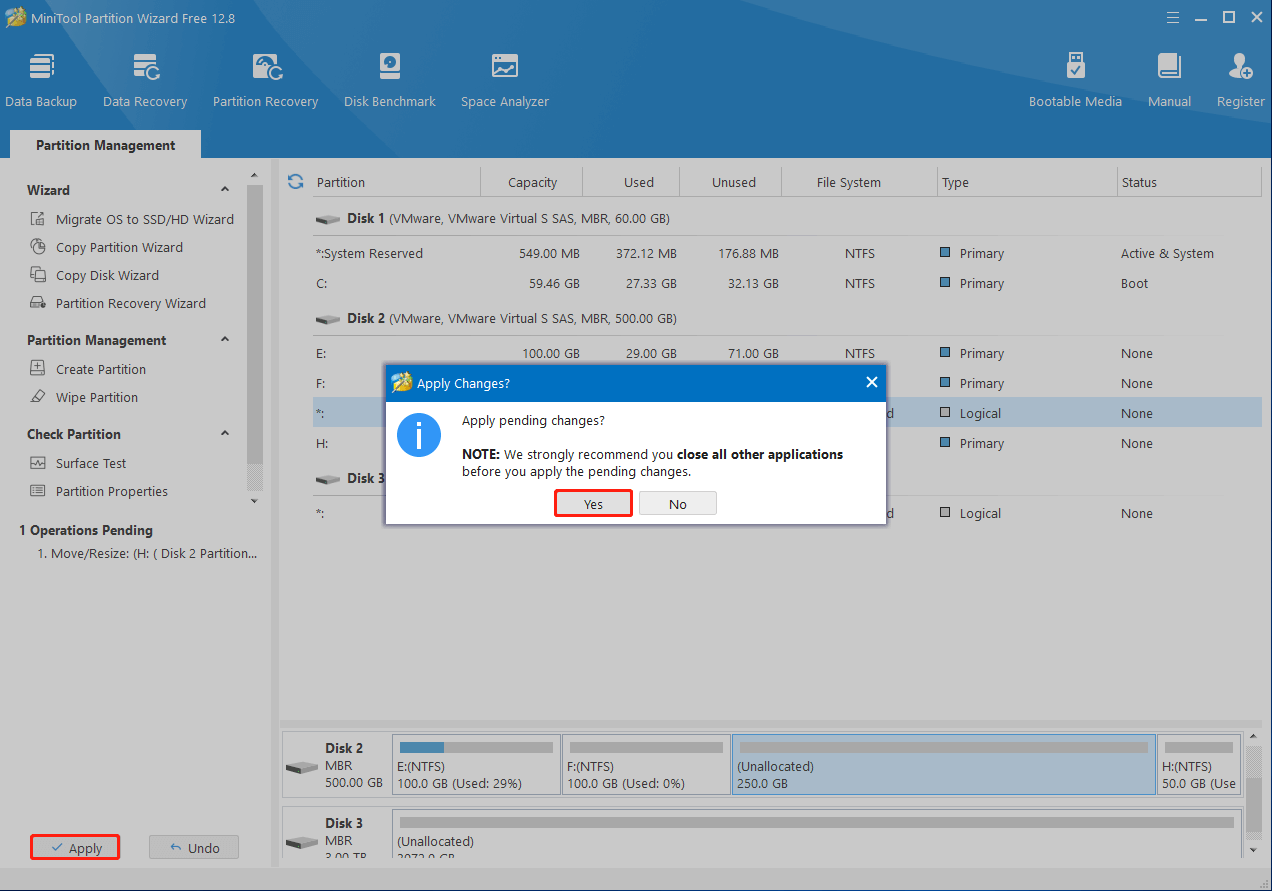
Task: Open the application hamburger menu
Action: [1172, 17]
